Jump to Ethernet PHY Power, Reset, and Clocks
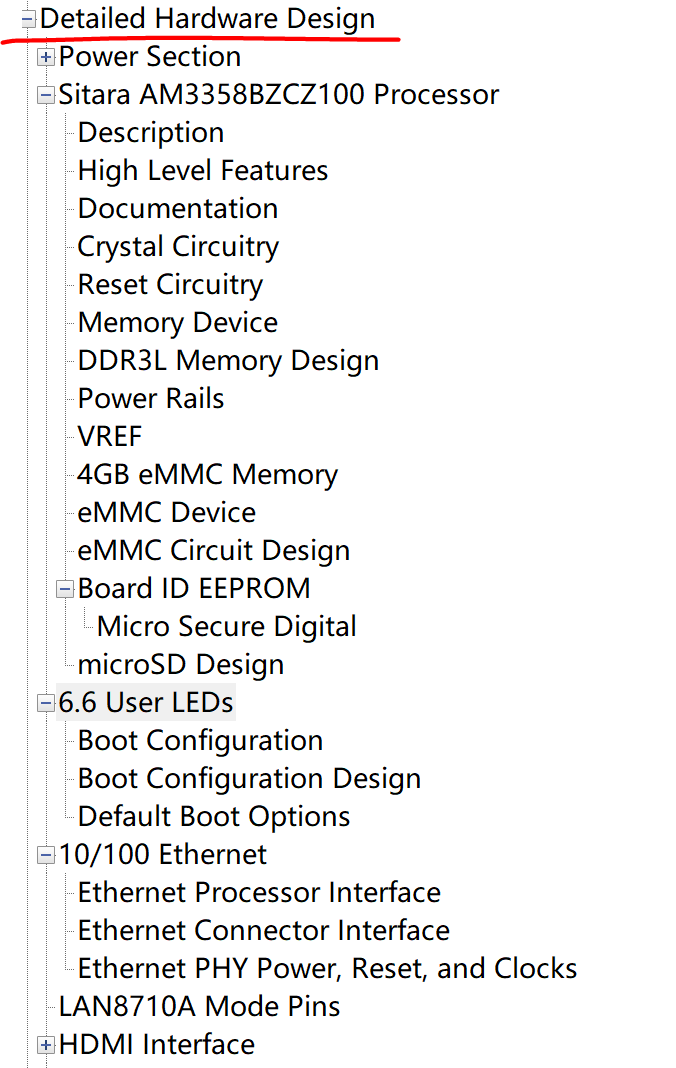676x1068 pixels. [x=327, y=969]
